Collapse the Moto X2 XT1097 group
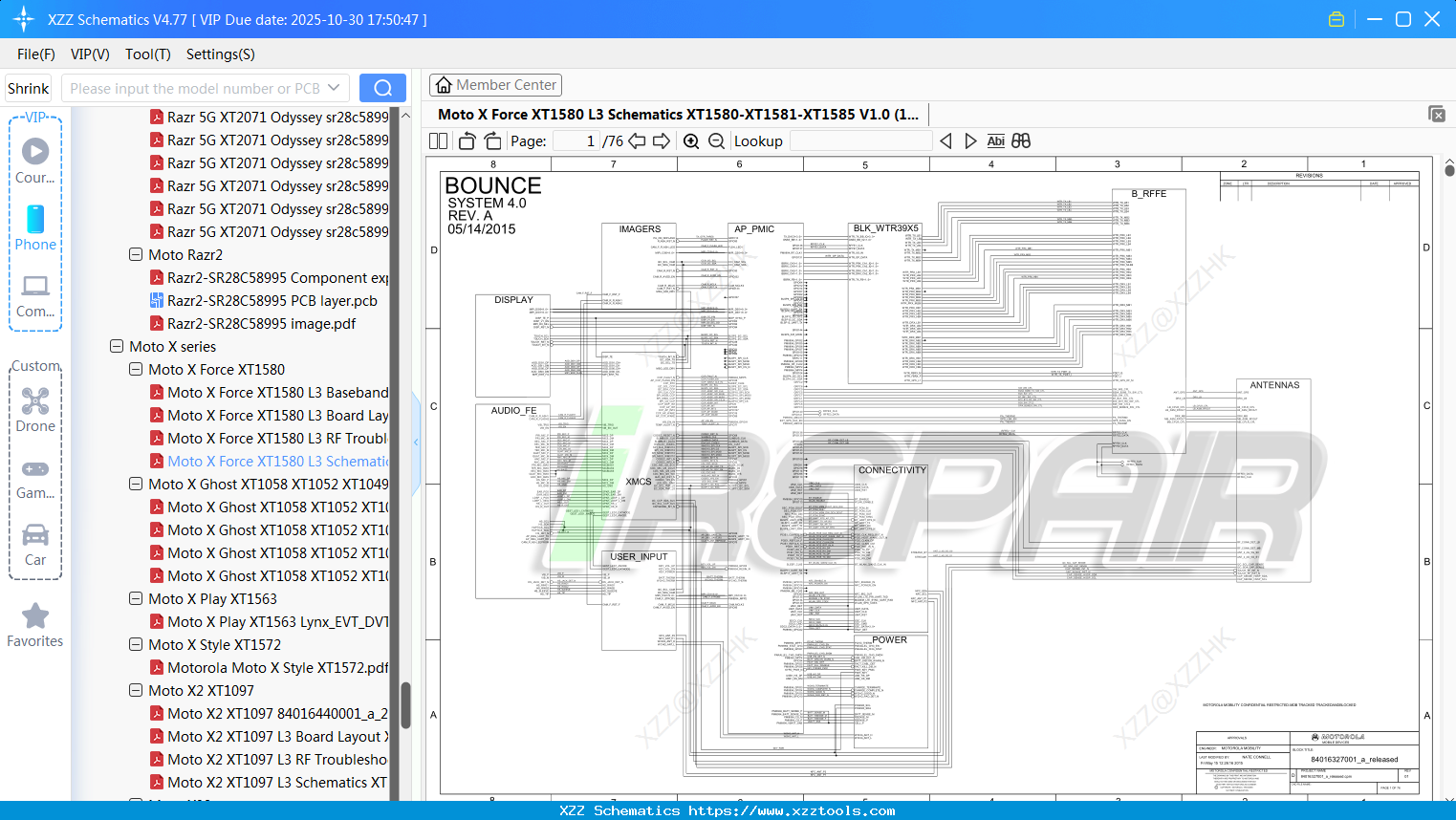Screen dimensions: 1456x820 point(135,690)
